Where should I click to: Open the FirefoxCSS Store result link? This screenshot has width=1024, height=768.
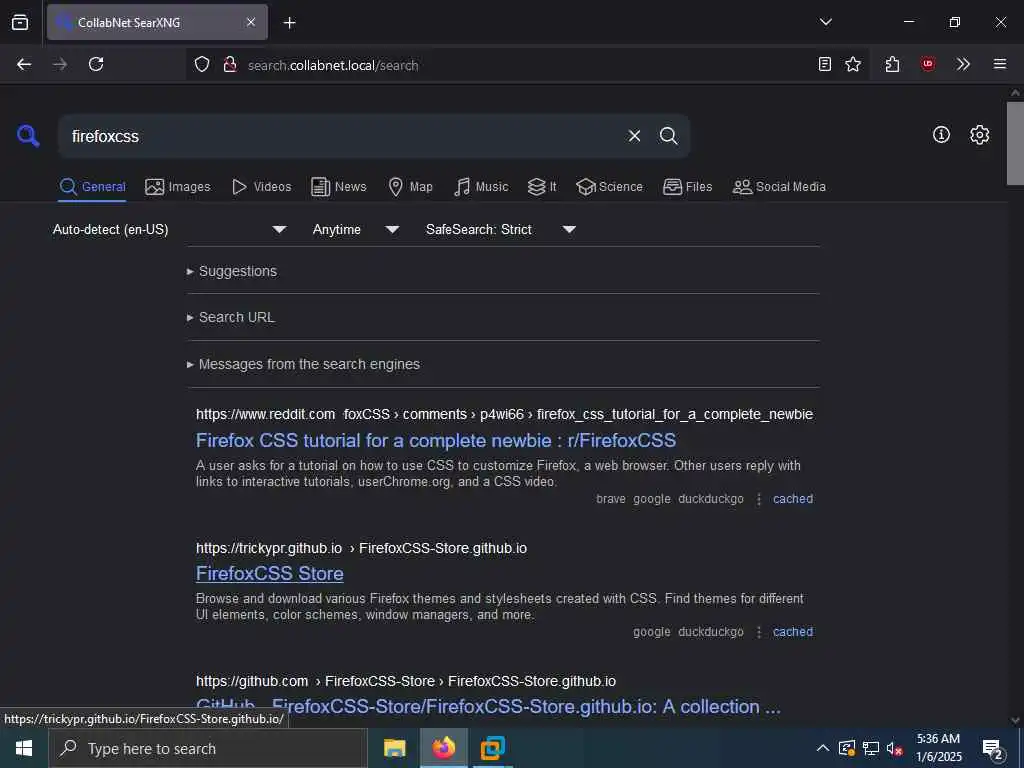270,573
